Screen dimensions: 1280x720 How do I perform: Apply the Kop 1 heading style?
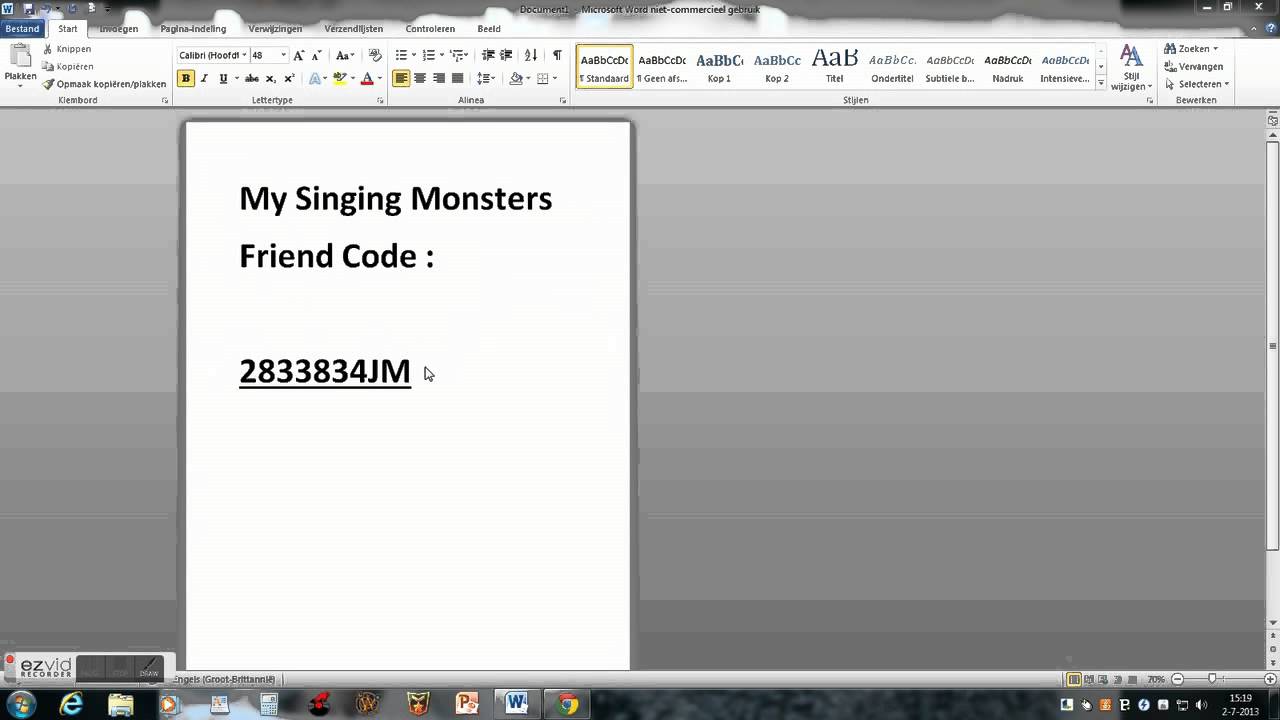click(x=719, y=66)
